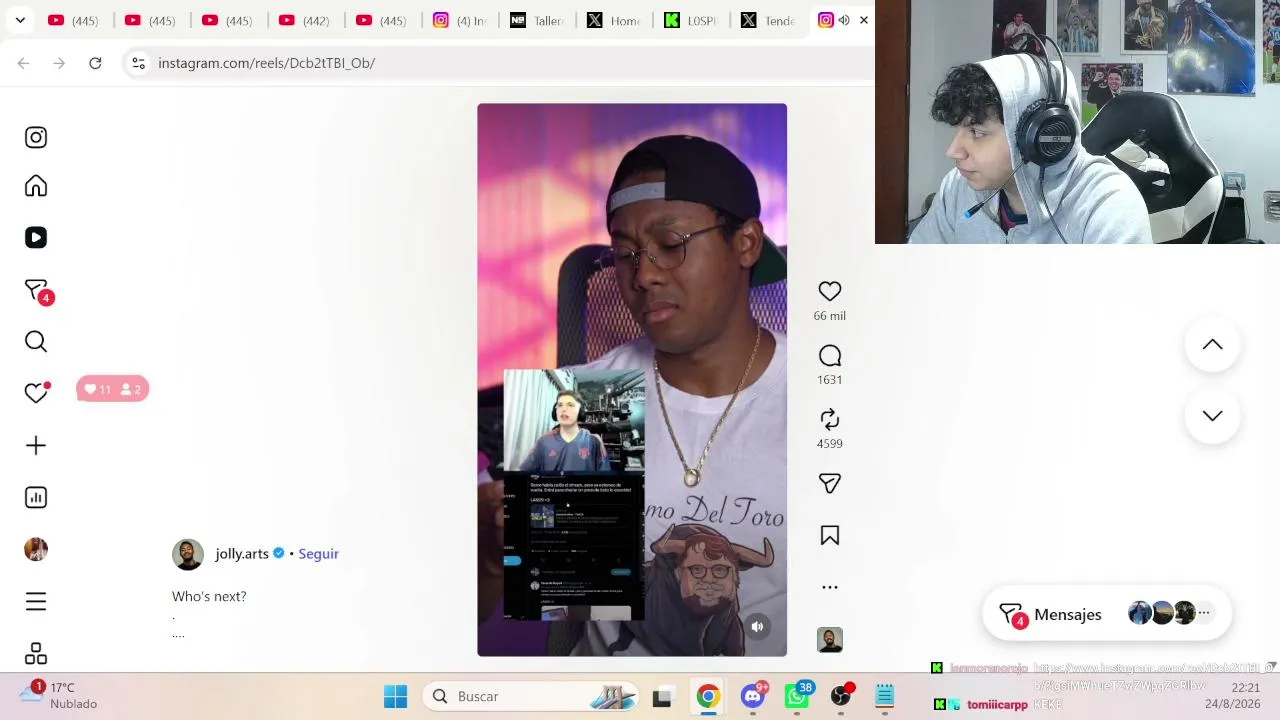Open Instagram search from sidebar
1280x720 pixels.
click(36, 342)
